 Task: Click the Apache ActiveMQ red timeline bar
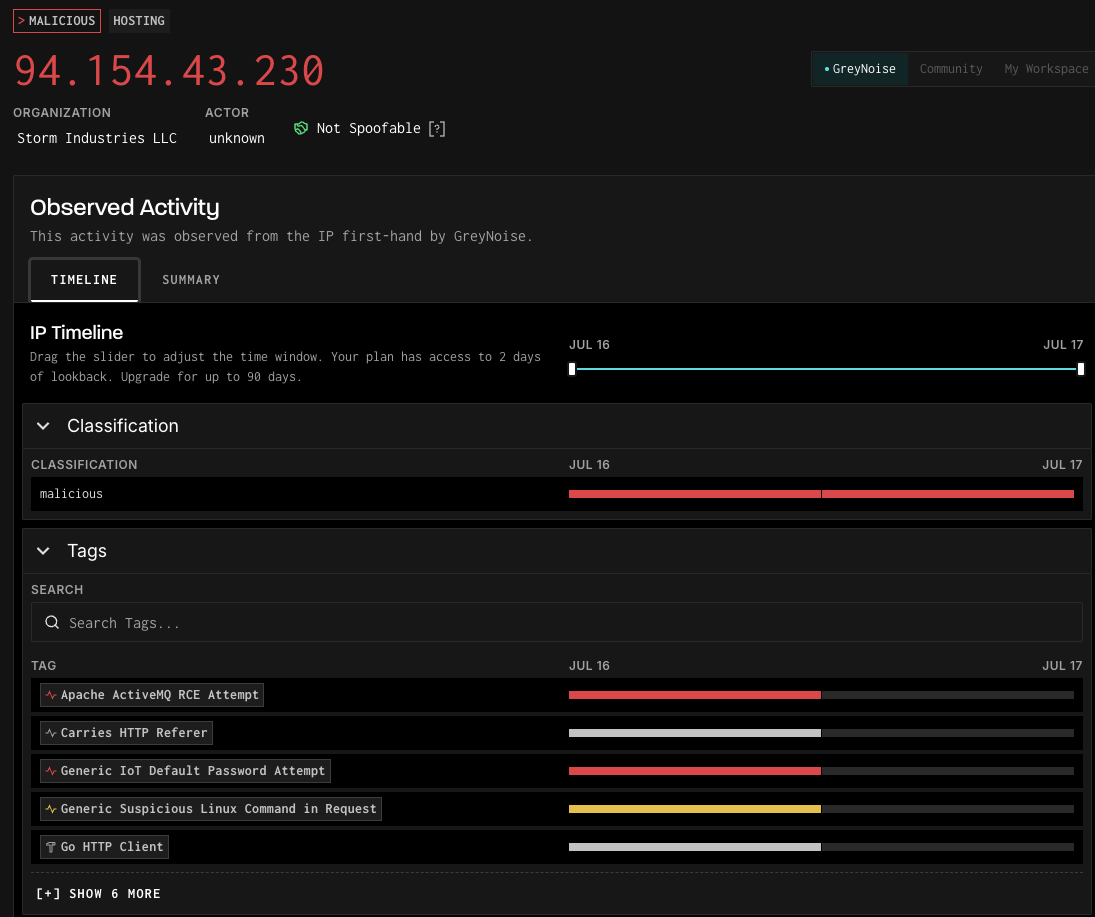[695, 695]
